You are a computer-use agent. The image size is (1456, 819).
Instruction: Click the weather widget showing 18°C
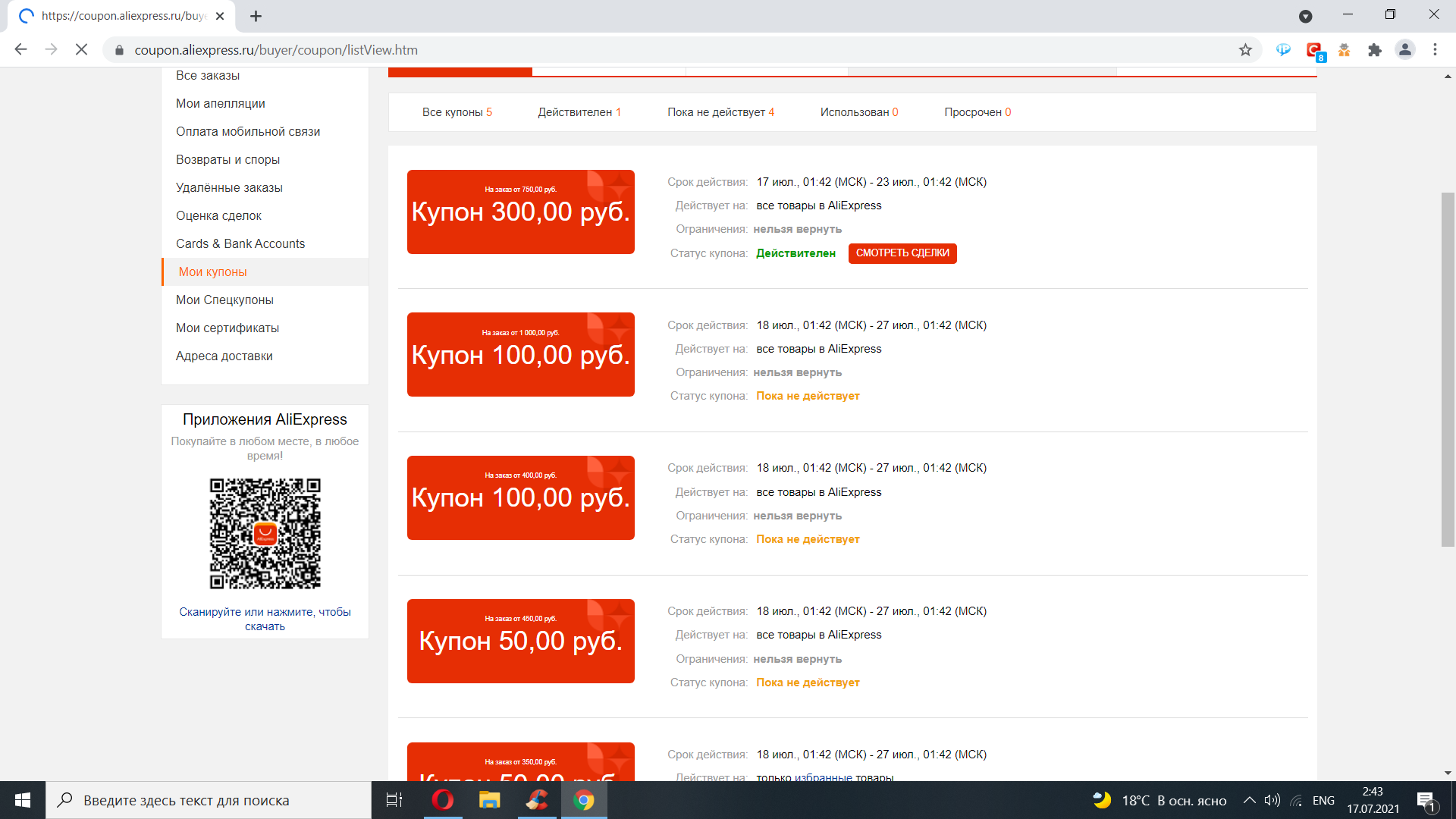pyautogui.click(x=1159, y=800)
